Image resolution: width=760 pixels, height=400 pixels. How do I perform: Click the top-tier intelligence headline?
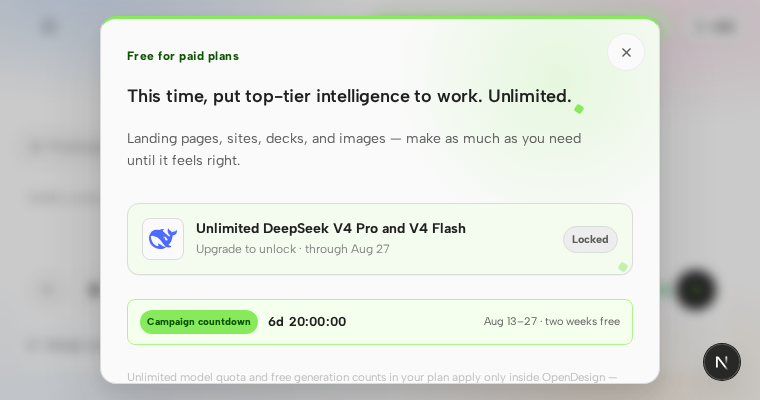click(349, 96)
